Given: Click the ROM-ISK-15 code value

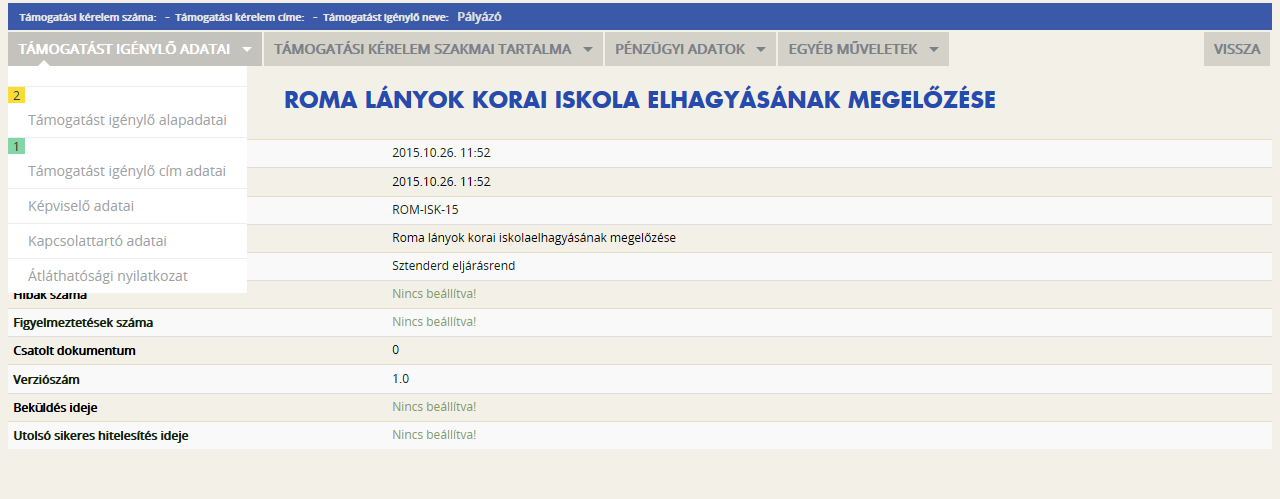Looking at the screenshot, I should click(425, 210).
